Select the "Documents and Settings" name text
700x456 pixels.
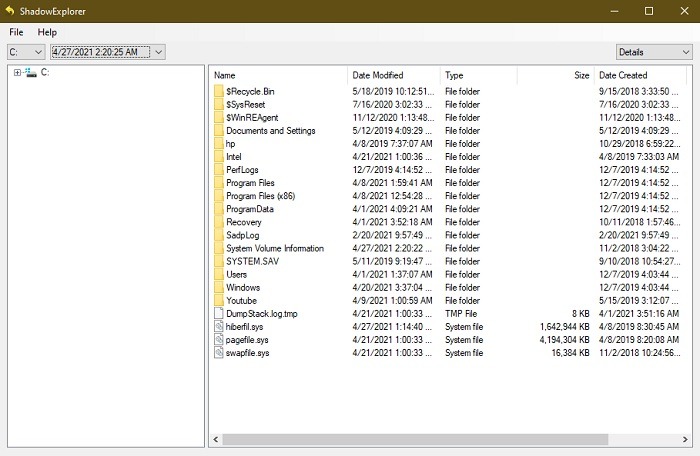point(271,130)
